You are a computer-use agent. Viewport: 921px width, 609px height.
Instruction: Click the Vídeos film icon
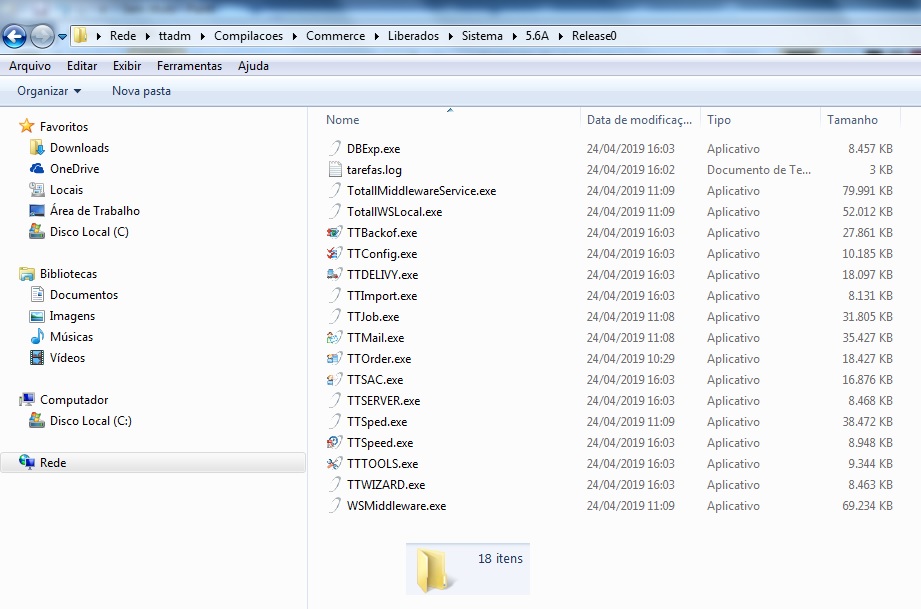tap(37, 358)
